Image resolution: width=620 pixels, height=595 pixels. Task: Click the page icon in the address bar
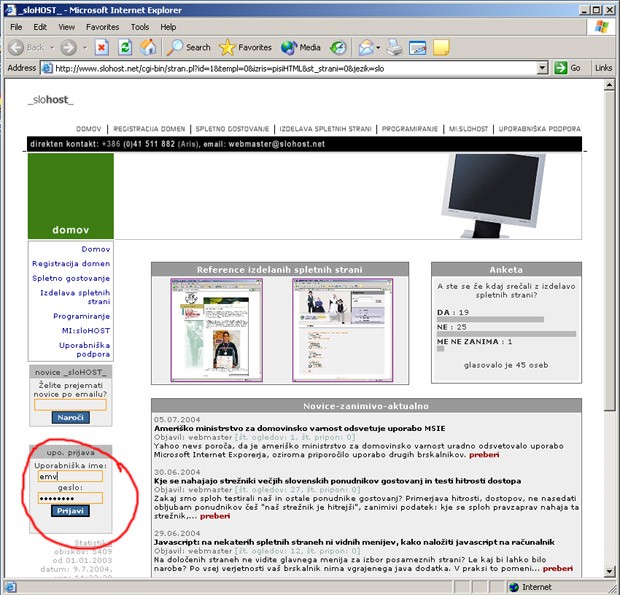click(x=47, y=68)
